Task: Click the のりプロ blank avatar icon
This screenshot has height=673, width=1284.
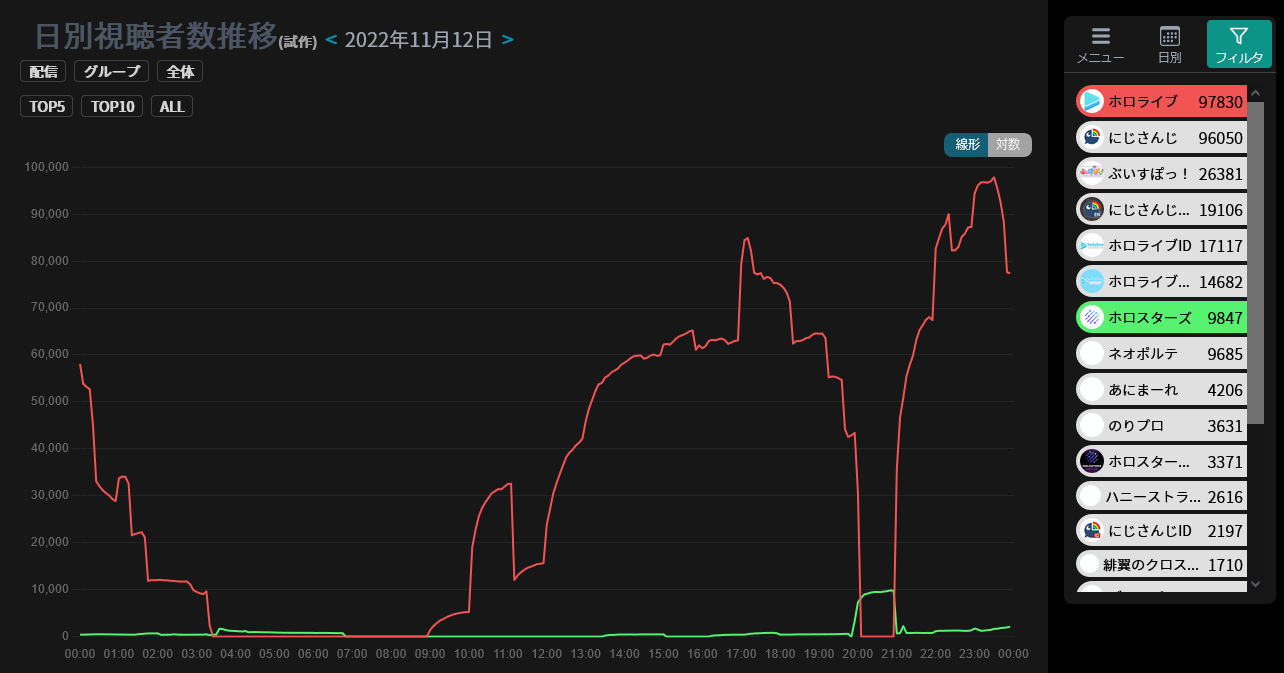Action: click(1091, 425)
